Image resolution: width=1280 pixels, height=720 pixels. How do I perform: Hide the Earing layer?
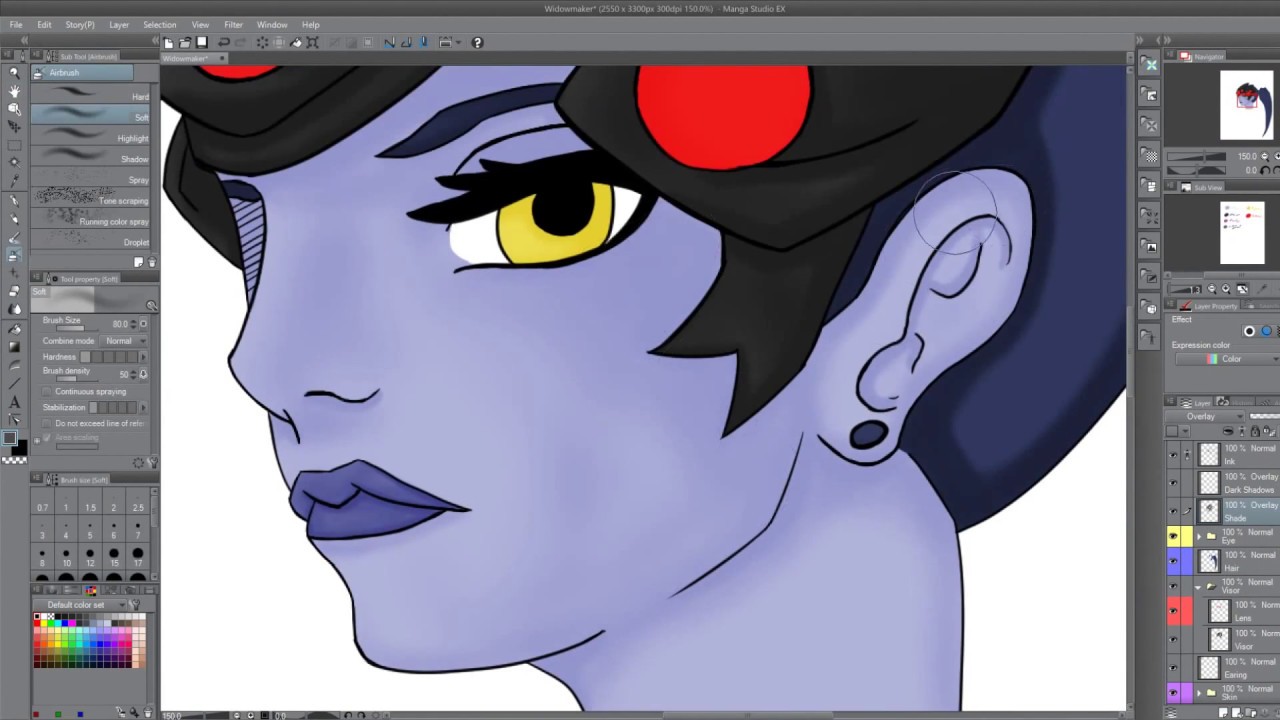click(1173, 667)
